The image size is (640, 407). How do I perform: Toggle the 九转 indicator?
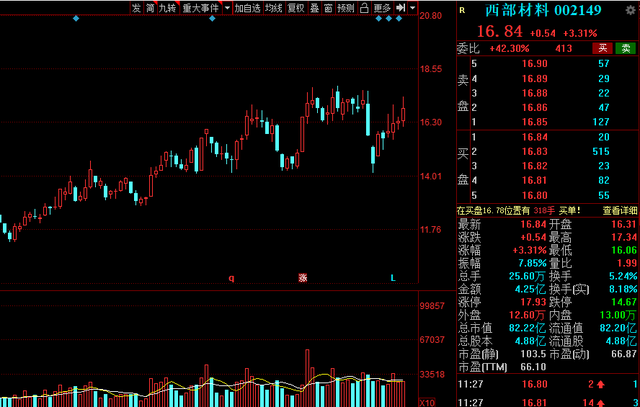point(168,8)
